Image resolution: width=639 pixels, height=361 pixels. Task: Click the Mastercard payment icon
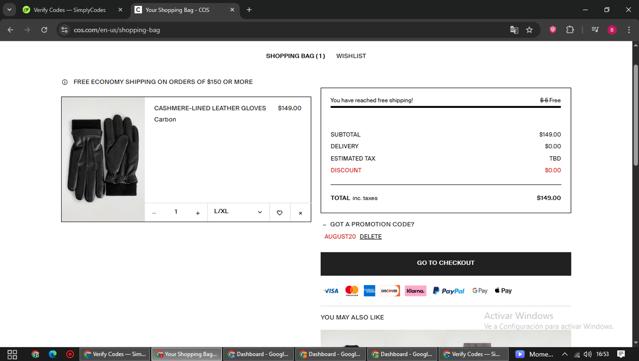click(352, 291)
